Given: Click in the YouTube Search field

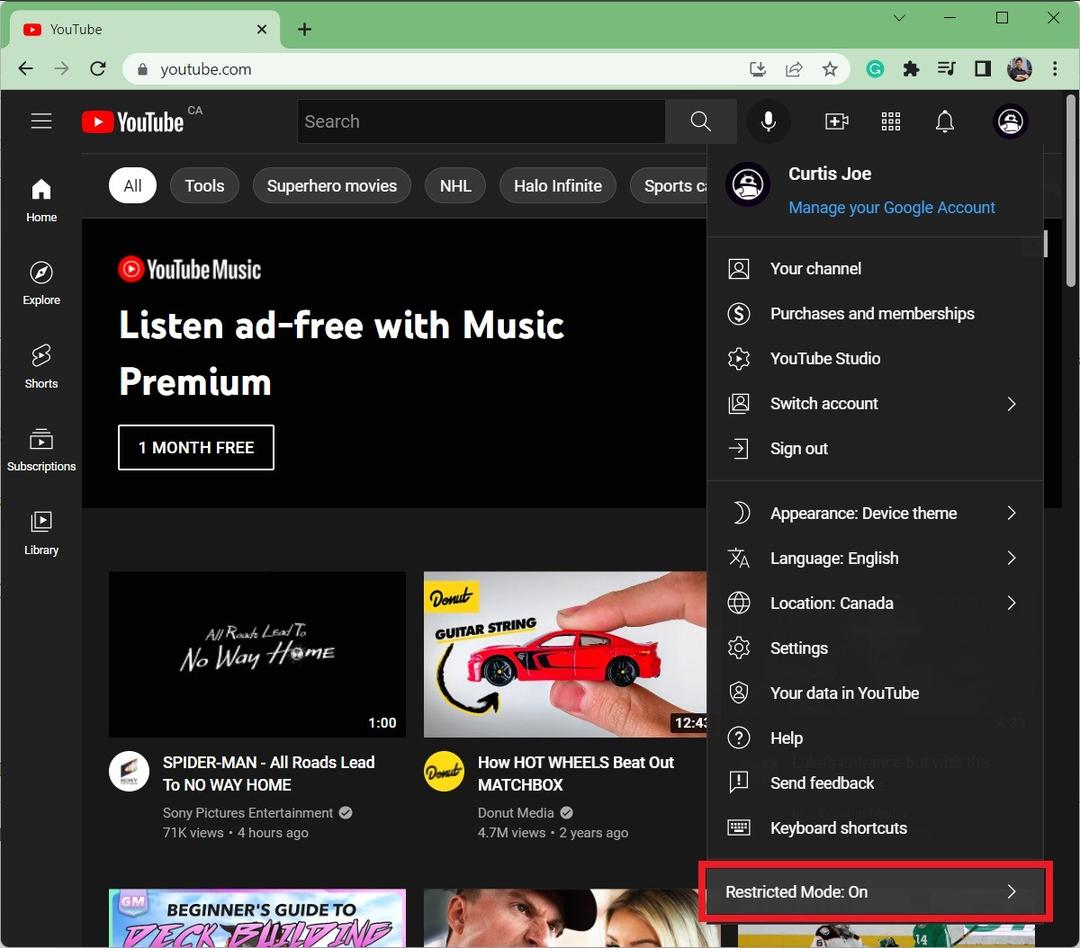Looking at the screenshot, I should pos(481,121).
